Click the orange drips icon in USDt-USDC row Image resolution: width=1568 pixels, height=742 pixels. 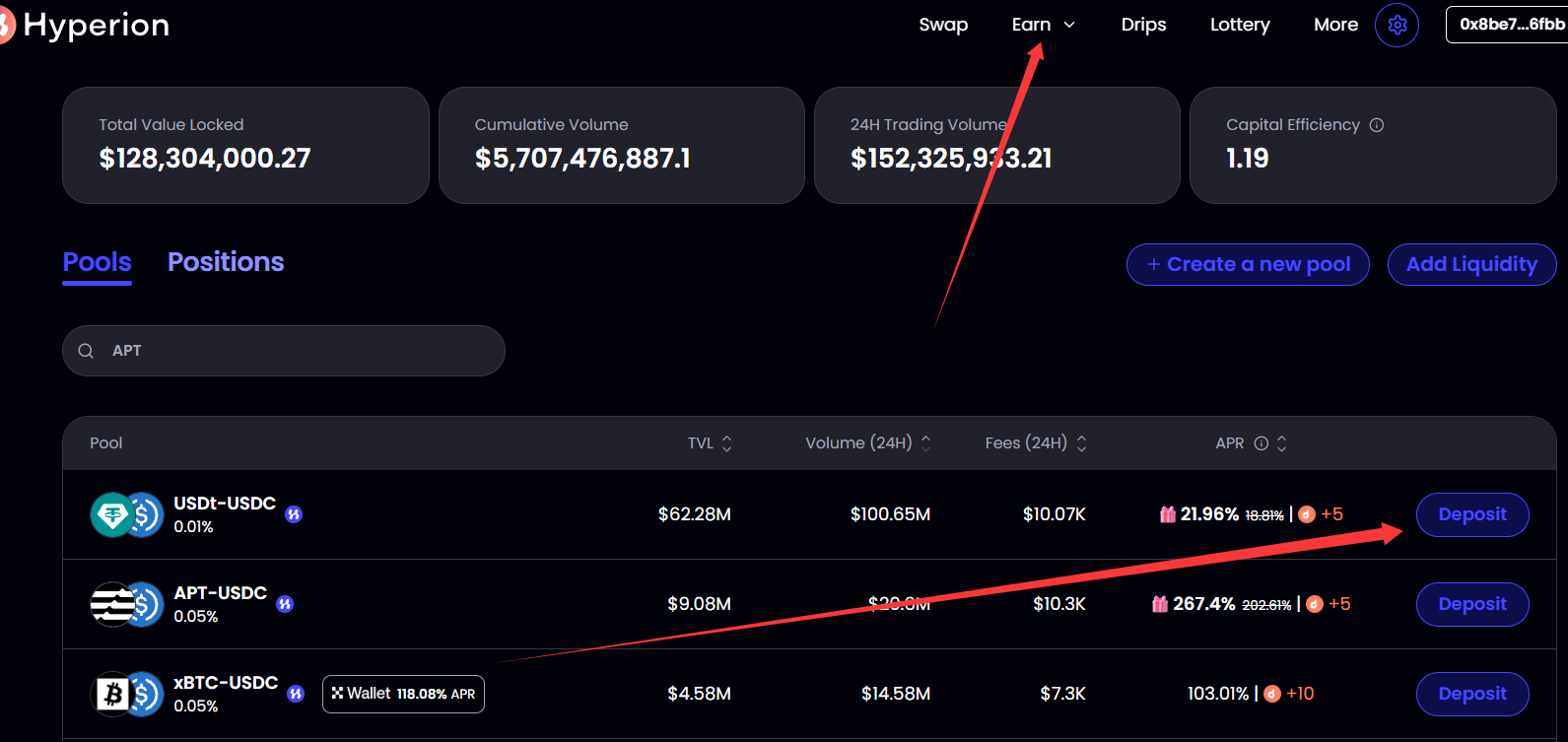click(x=1307, y=514)
